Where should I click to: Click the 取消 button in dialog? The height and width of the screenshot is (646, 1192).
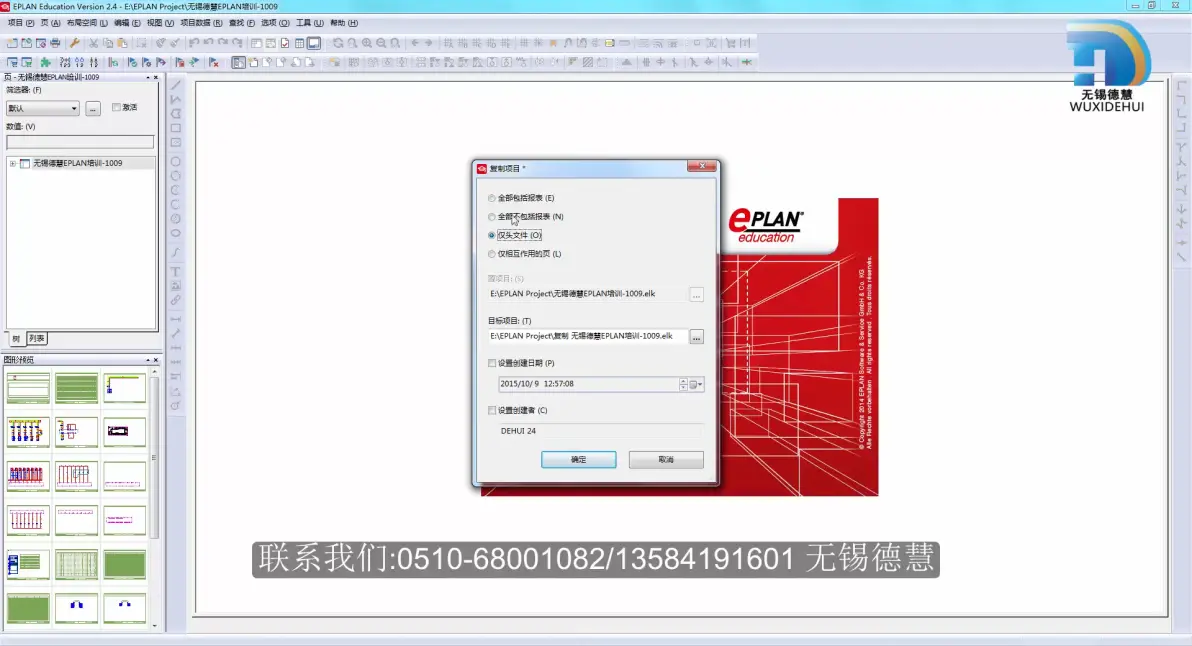pos(666,460)
